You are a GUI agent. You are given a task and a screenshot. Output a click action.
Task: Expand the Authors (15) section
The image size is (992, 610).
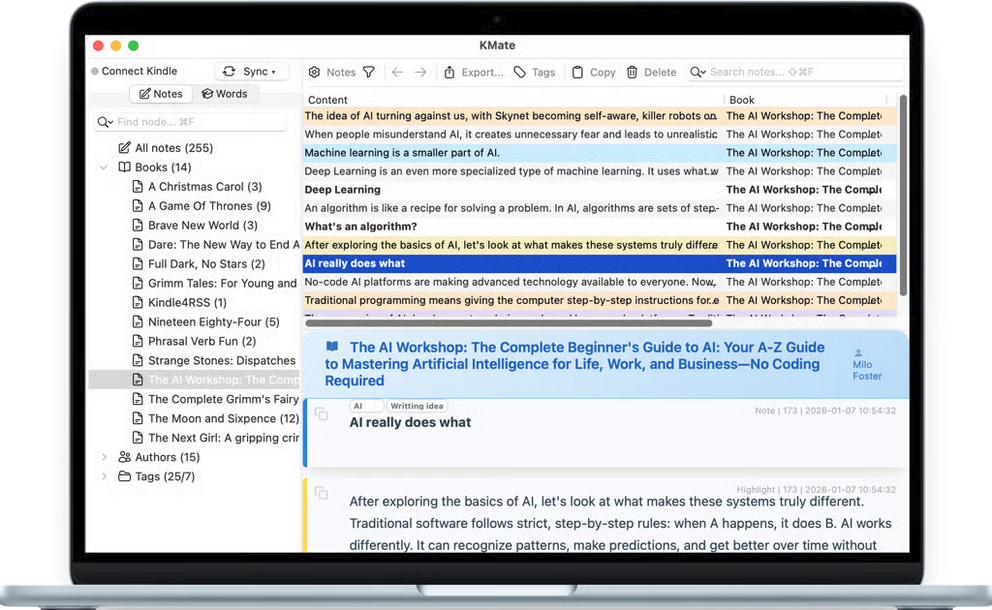[x=104, y=457]
